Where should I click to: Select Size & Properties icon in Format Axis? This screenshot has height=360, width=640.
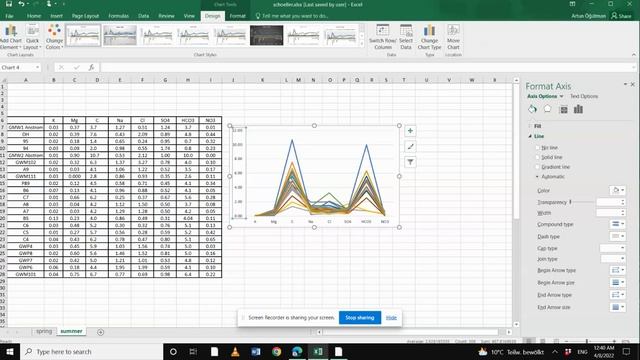click(x=563, y=109)
